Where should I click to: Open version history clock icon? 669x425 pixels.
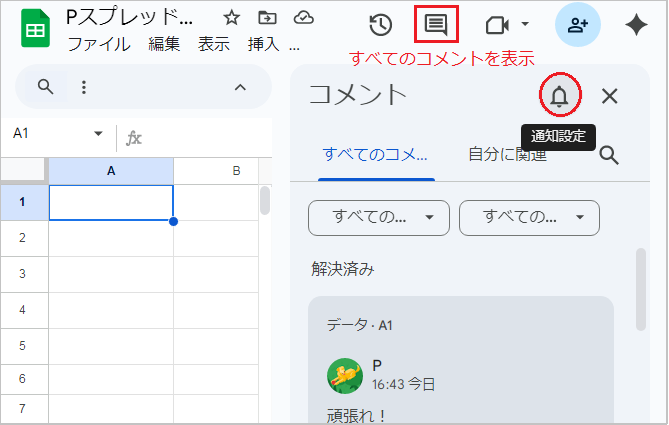pos(380,25)
